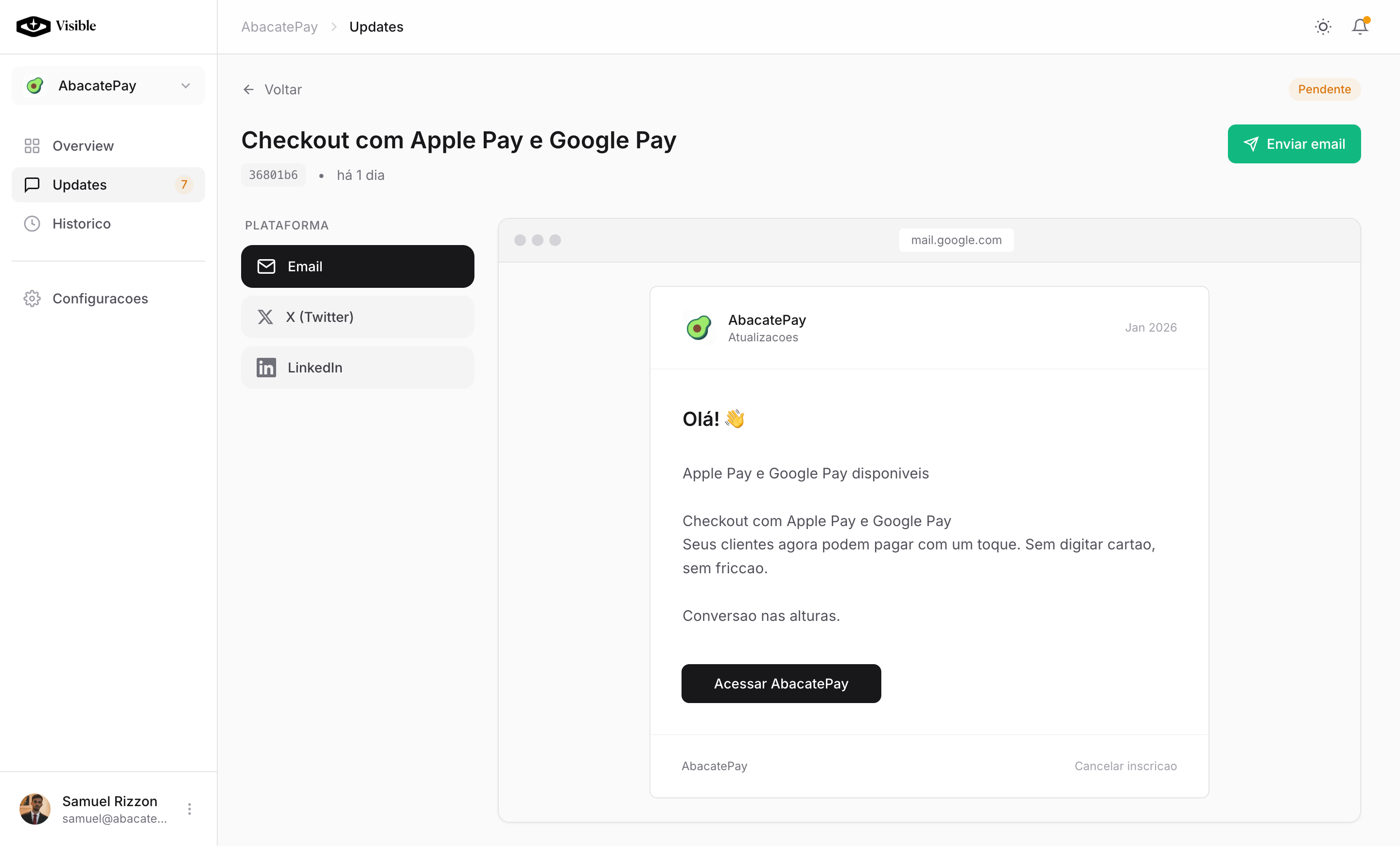1400x846 pixels.
Task: Open the AbacatePay workspace selector
Action: (108, 86)
